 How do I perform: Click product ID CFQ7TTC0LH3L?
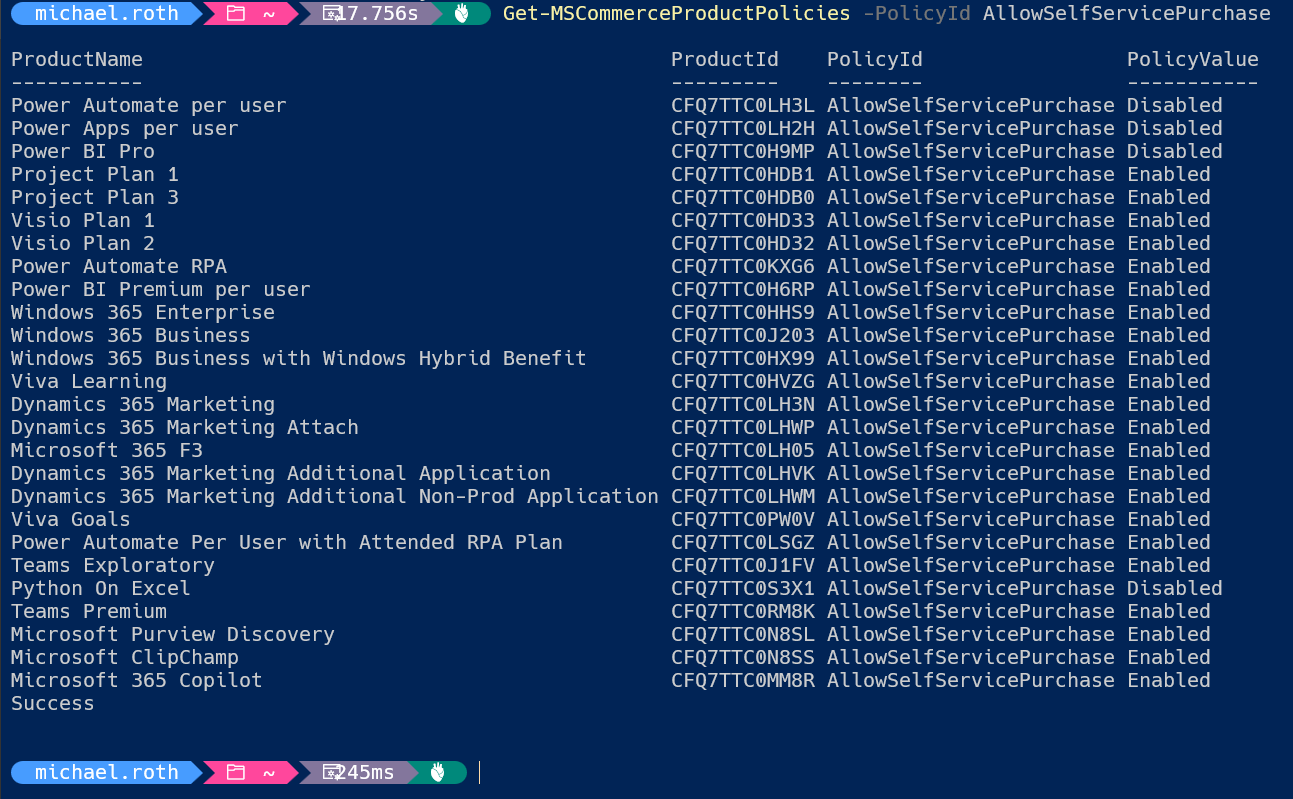tap(743, 105)
